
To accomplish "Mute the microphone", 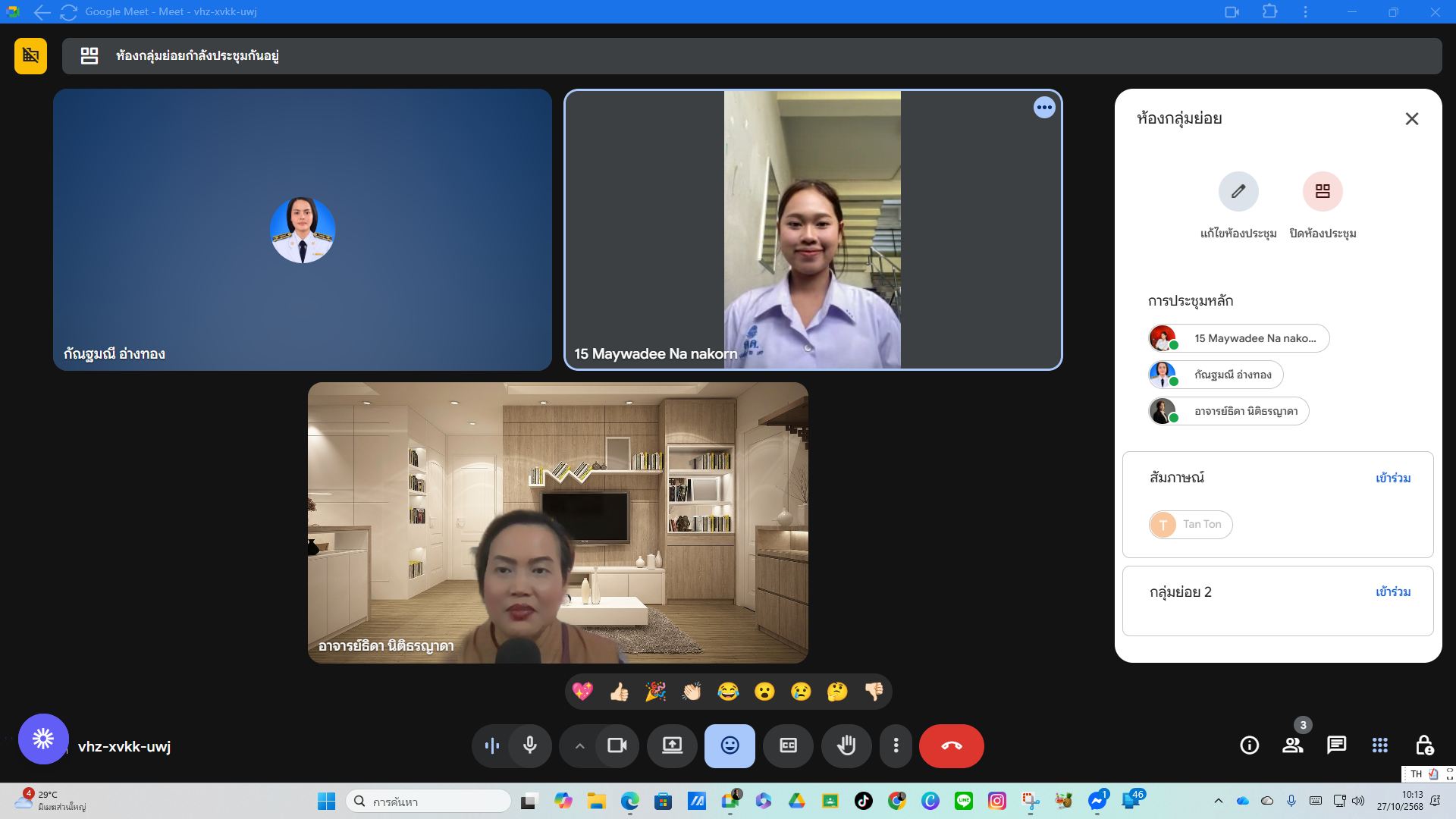I will pos(530,746).
